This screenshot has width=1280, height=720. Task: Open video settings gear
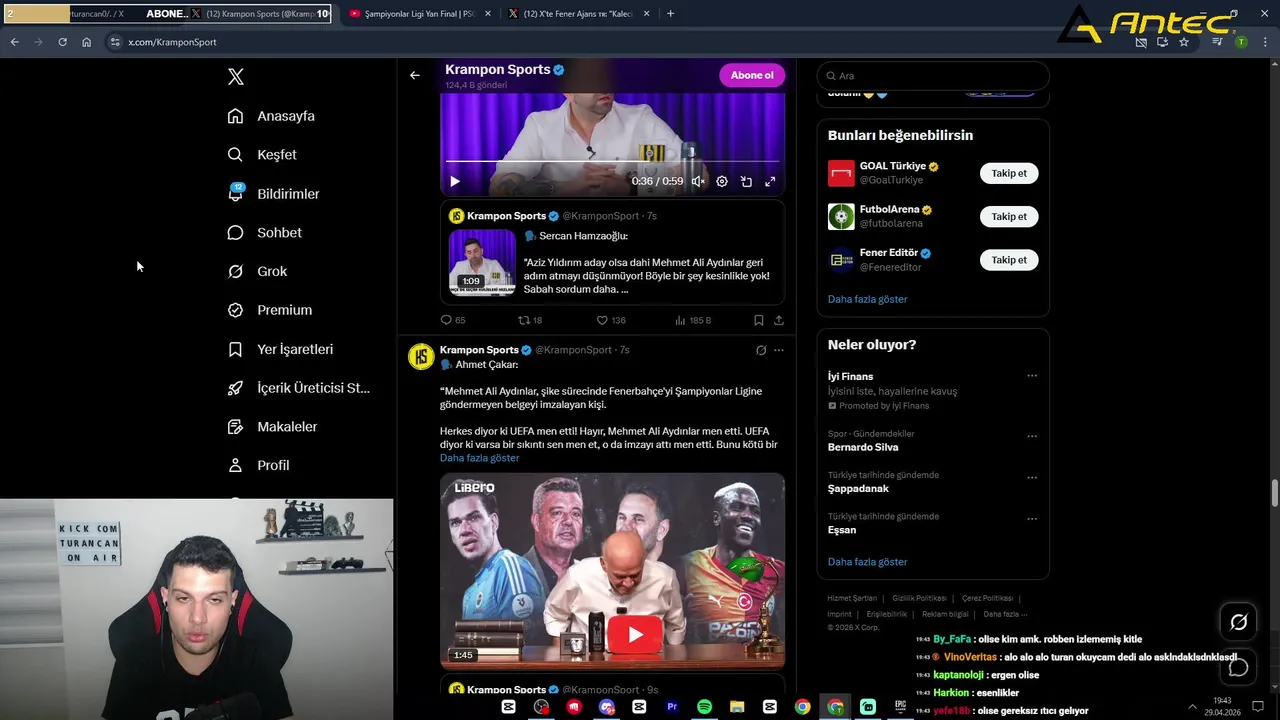pos(722,181)
